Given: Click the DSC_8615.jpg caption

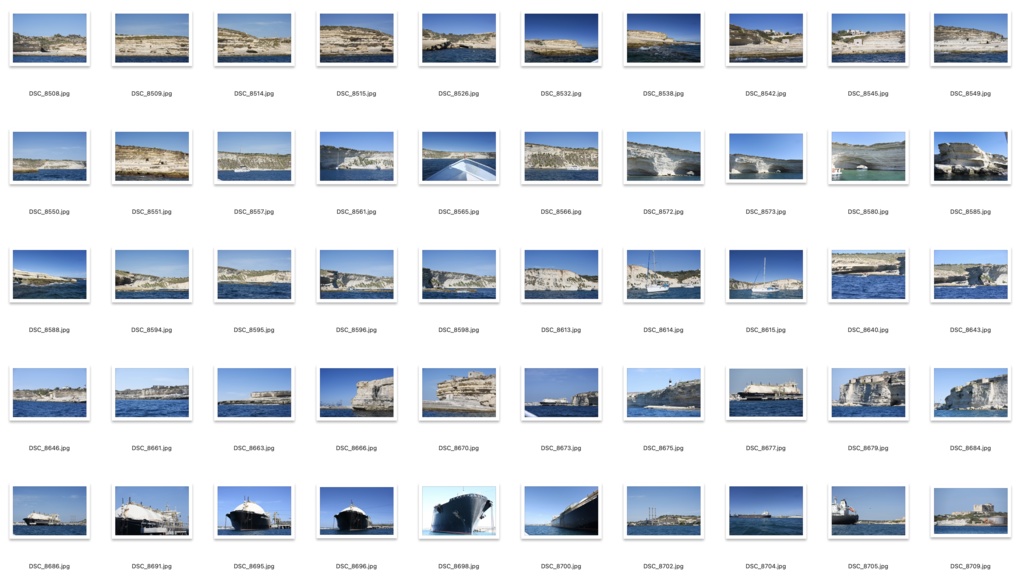Looking at the screenshot, I should click(x=765, y=330).
